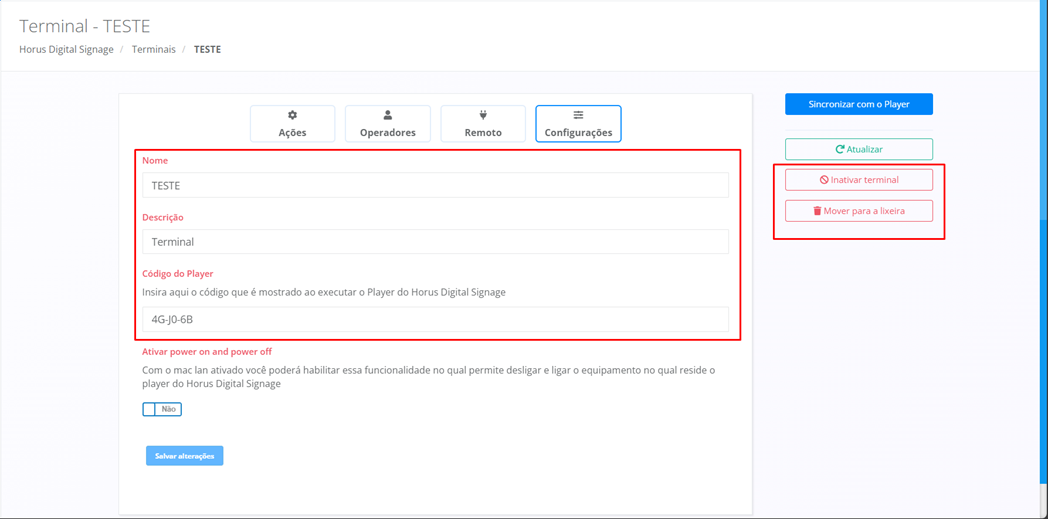This screenshot has height=519, width=1048.
Task: Click the ban icon beside Inativar terminal
Action: [x=824, y=180]
